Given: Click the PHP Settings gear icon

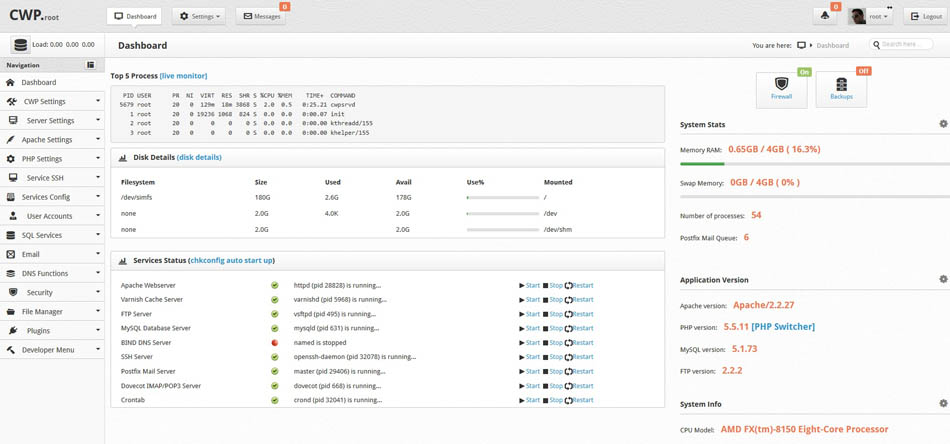Looking at the screenshot, I should click(10, 159).
